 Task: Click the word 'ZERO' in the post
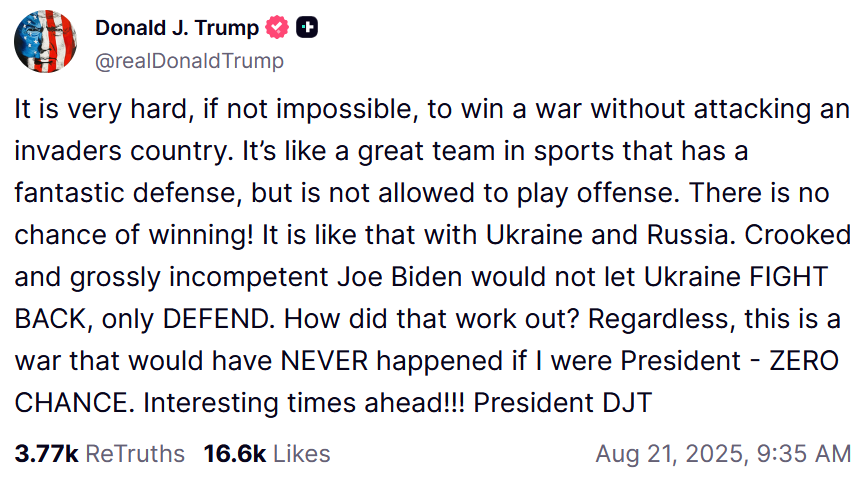(x=804, y=361)
